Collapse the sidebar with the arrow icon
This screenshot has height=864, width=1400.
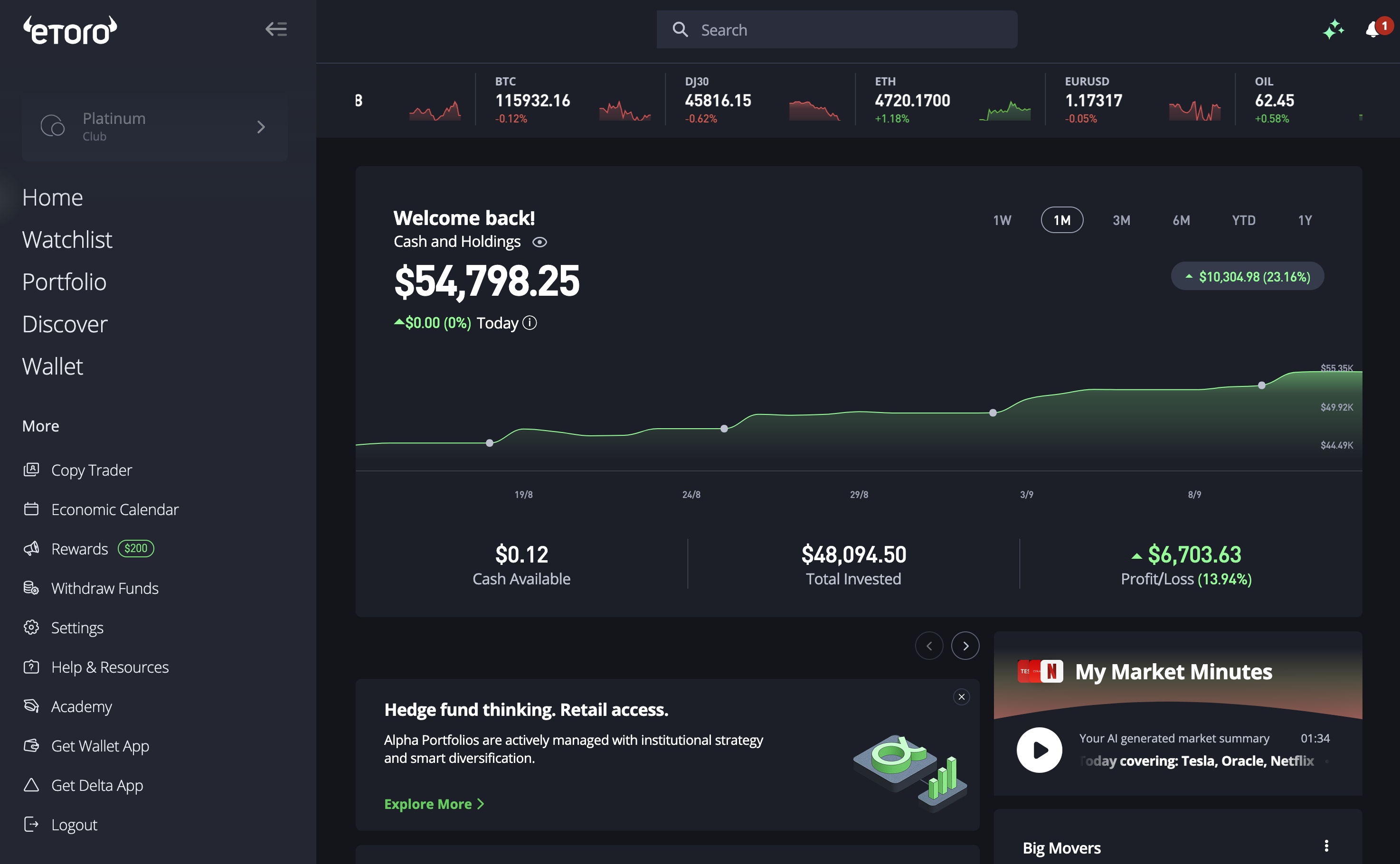[276, 29]
